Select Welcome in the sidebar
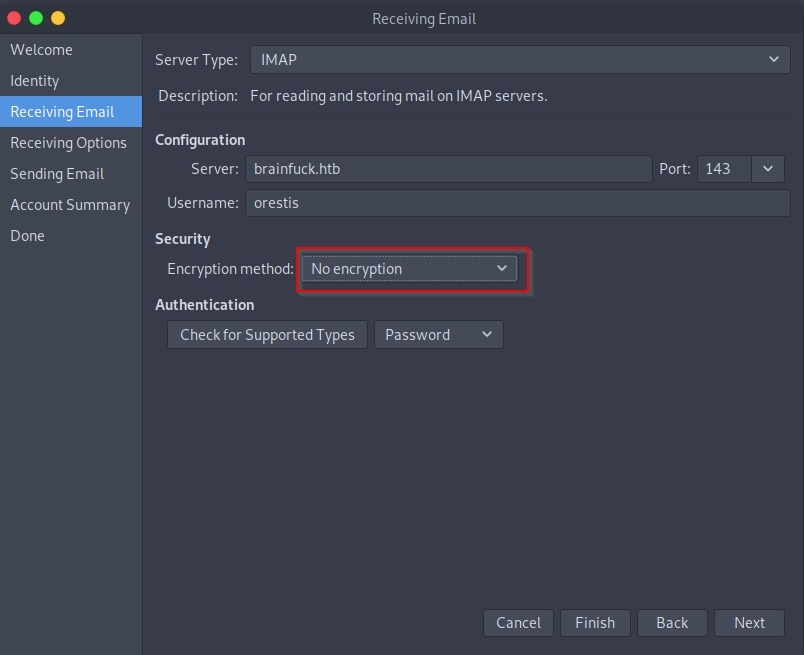 click(x=41, y=50)
